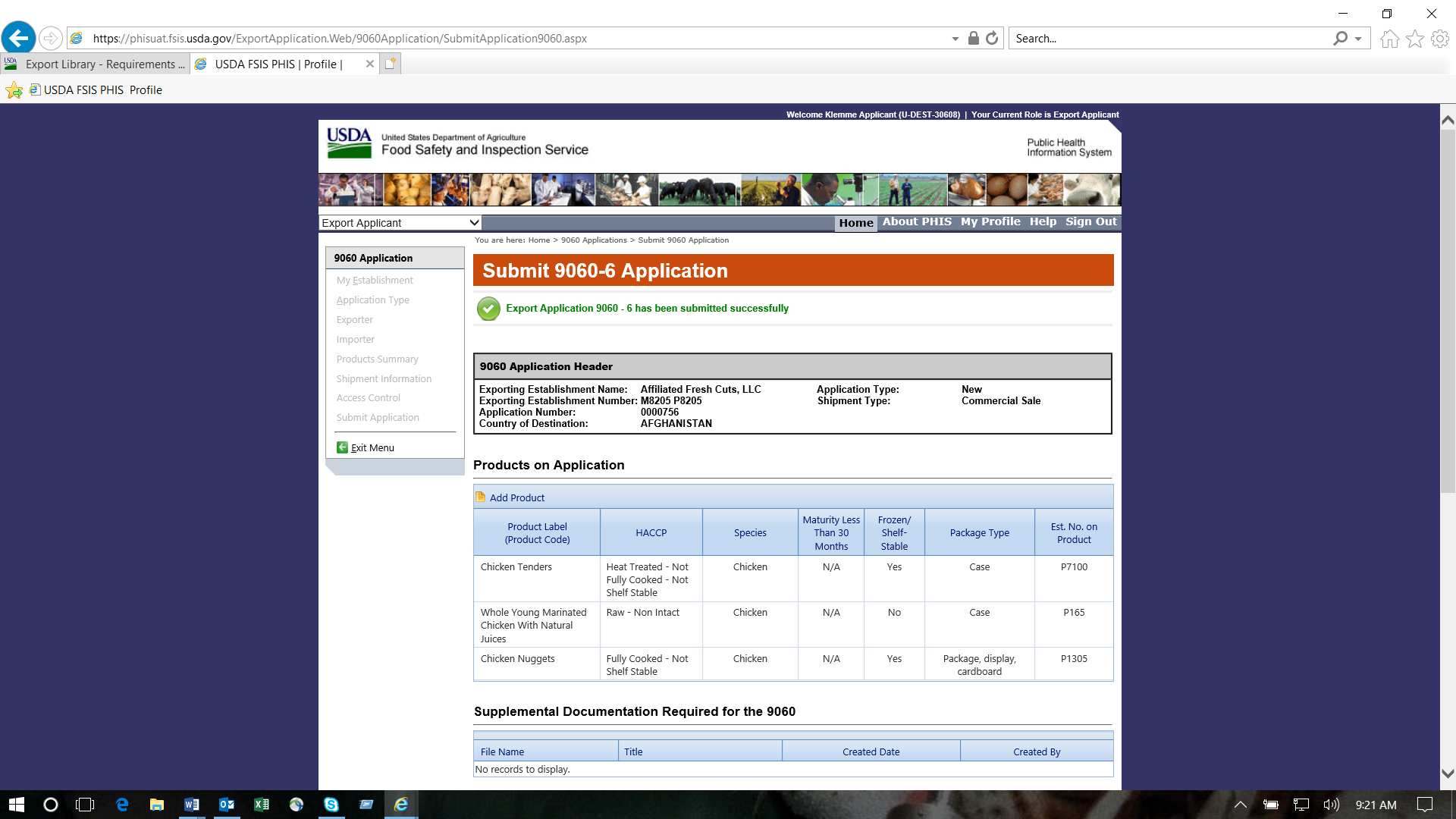Click the search magnifier icon
Image resolution: width=1456 pixels, height=819 pixels.
[1341, 38]
